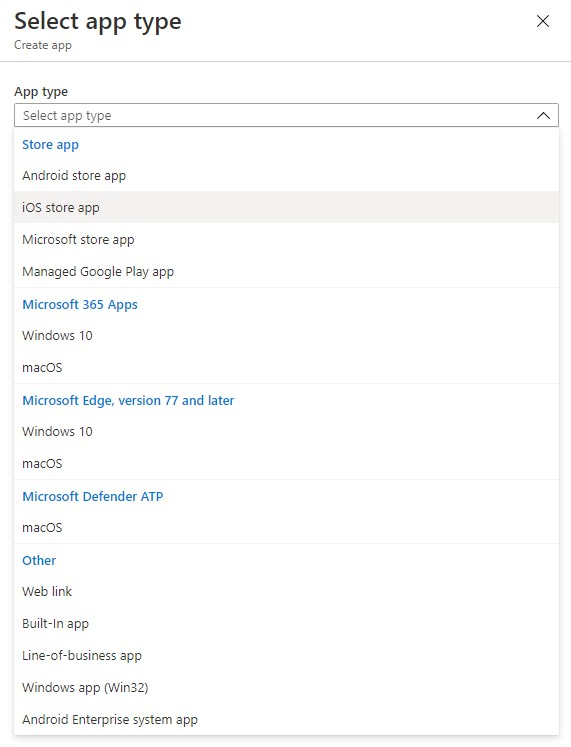This screenshot has width=571, height=747.
Task: Choose Android store app option
Action: tap(286, 176)
